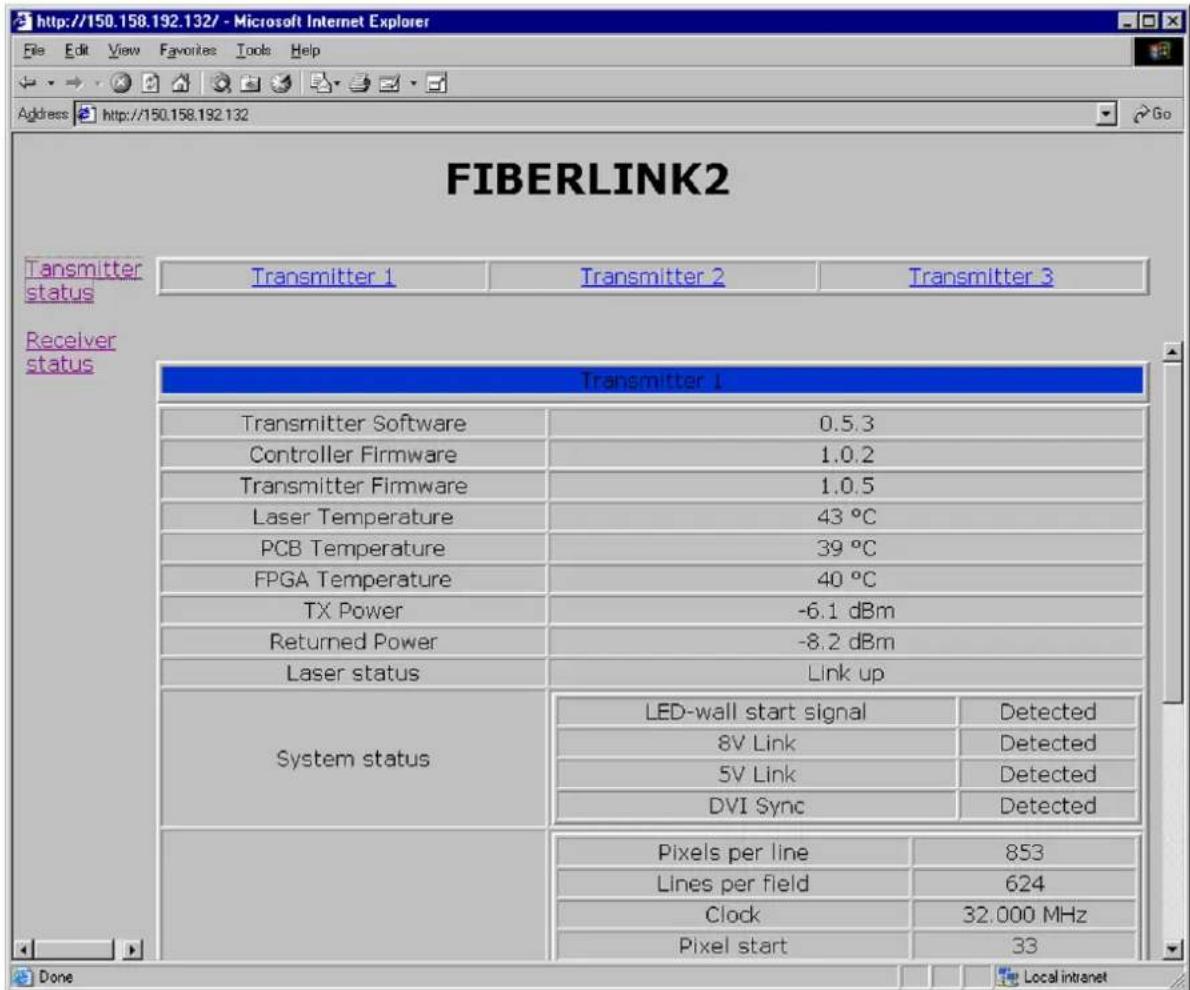The image size is (1190, 990).
Task: Open the Transmitter 1 link
Action: pos(323,276)
